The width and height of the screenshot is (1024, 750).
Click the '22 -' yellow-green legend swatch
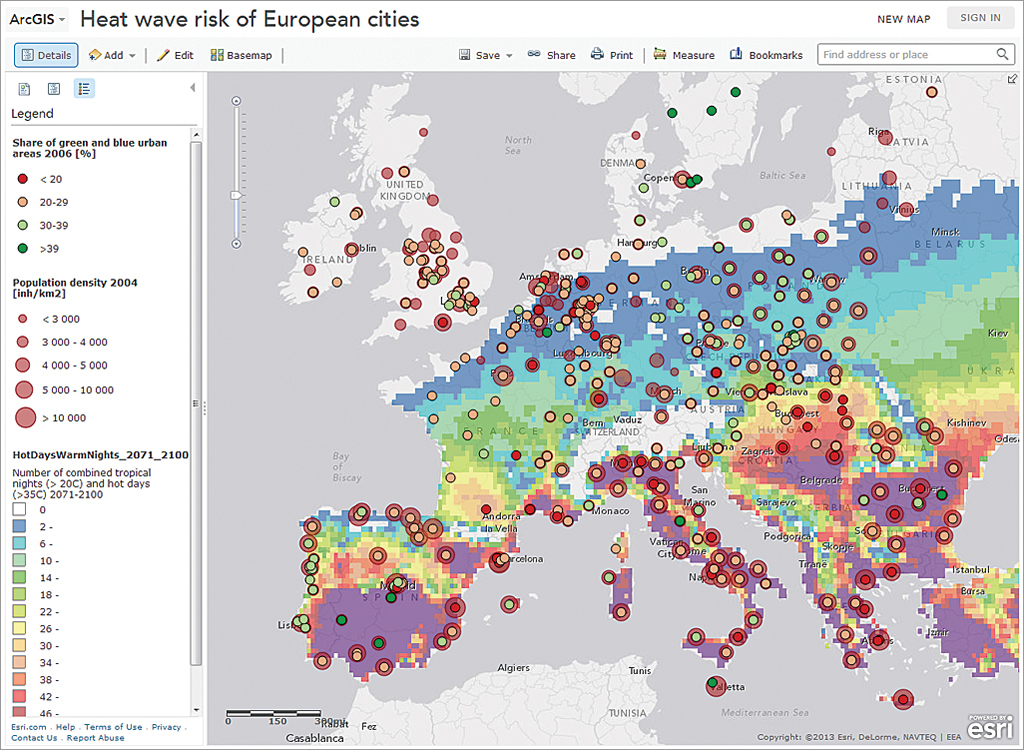[x=20, y=611]
